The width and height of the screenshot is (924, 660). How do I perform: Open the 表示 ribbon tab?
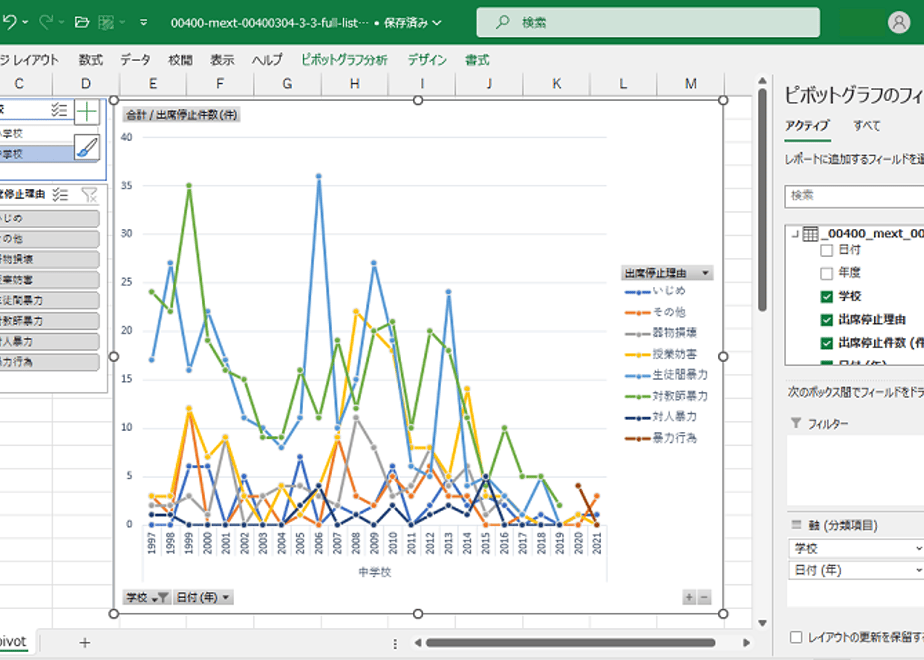[x=222, y=60]
